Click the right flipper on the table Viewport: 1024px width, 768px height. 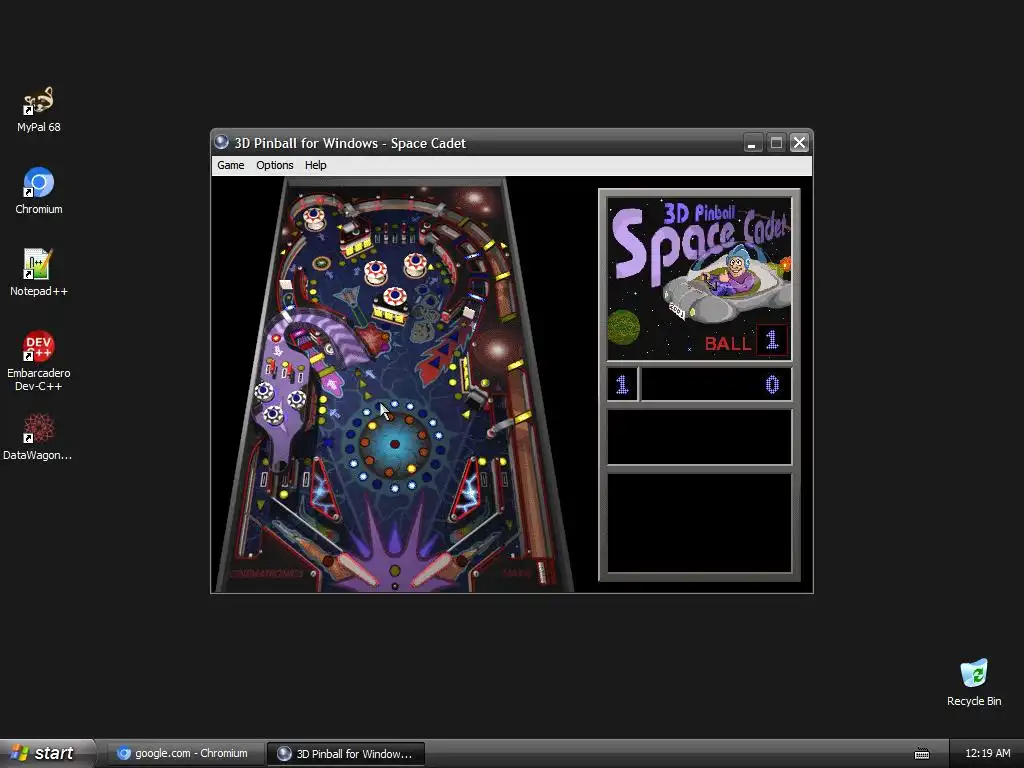click(436, 569)
